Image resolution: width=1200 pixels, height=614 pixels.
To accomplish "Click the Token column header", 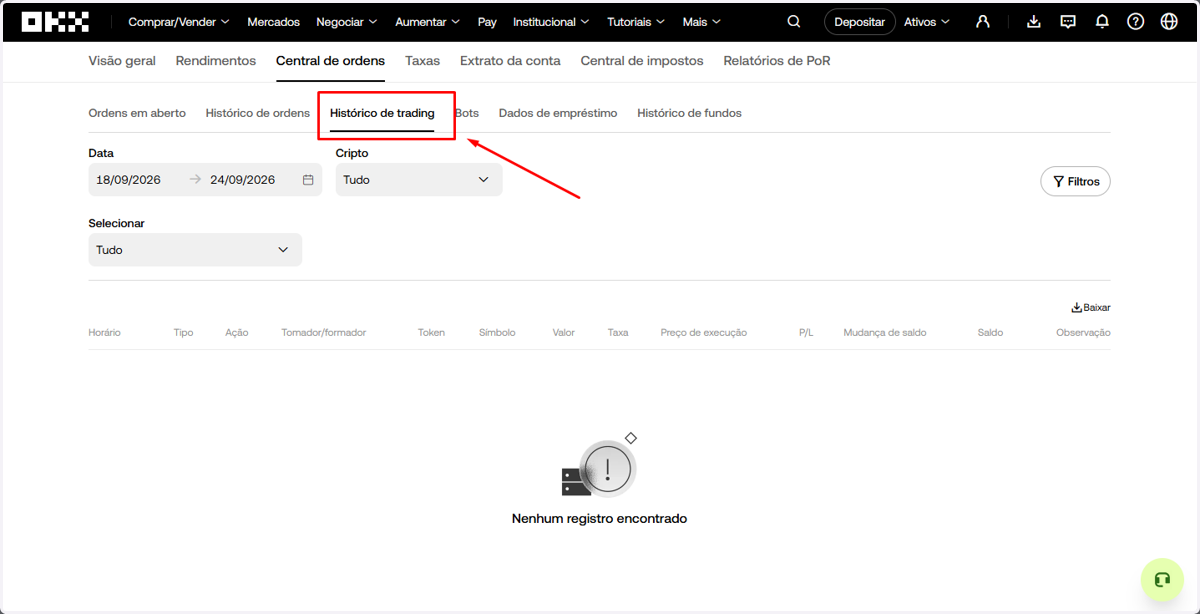I will point(431,332).
